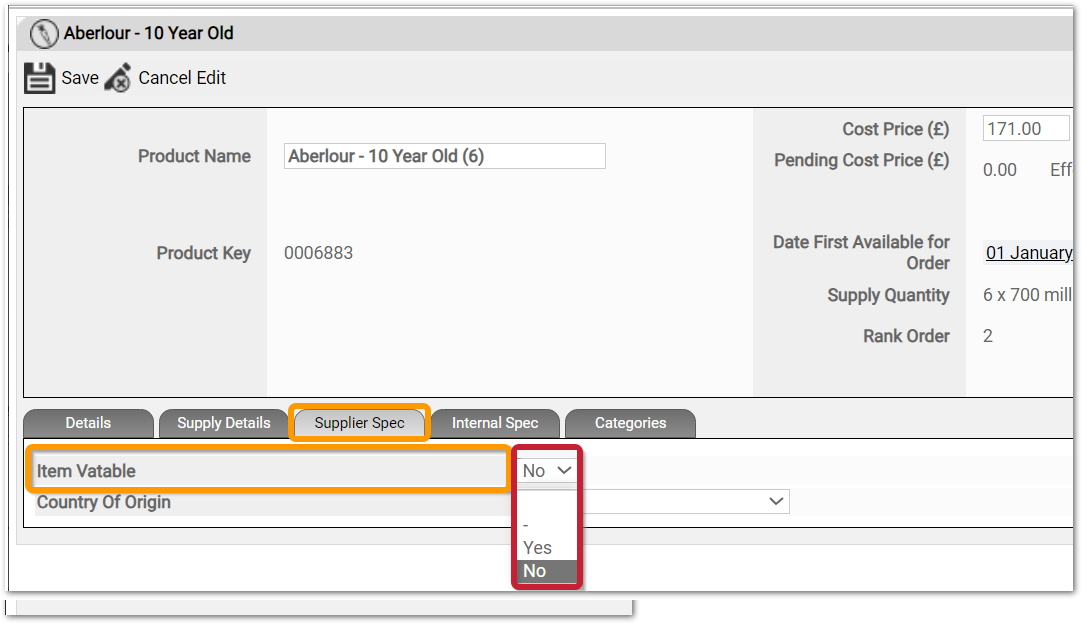Screen dimensions: 1082x624
Task: Click the product pencil icon beside the title
Action: click(x=44, y=33)
